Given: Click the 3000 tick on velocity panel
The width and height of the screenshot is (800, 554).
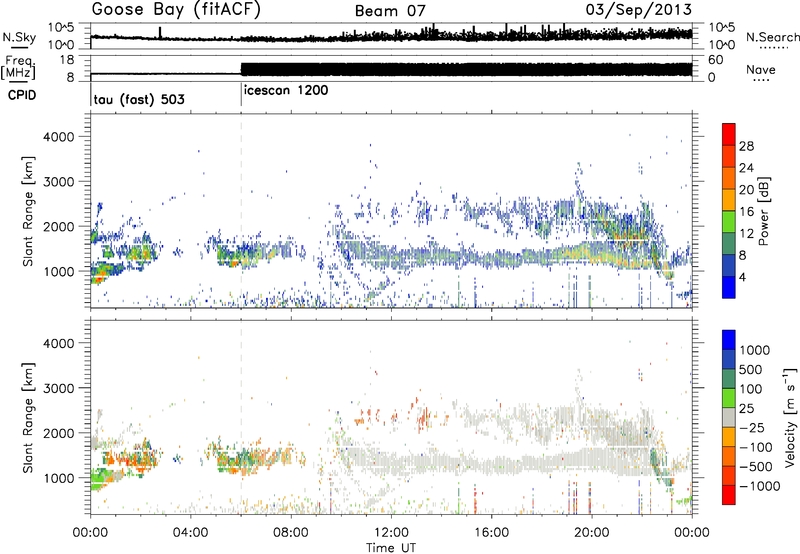Looking at the screenshot, I should pos(59,388).
